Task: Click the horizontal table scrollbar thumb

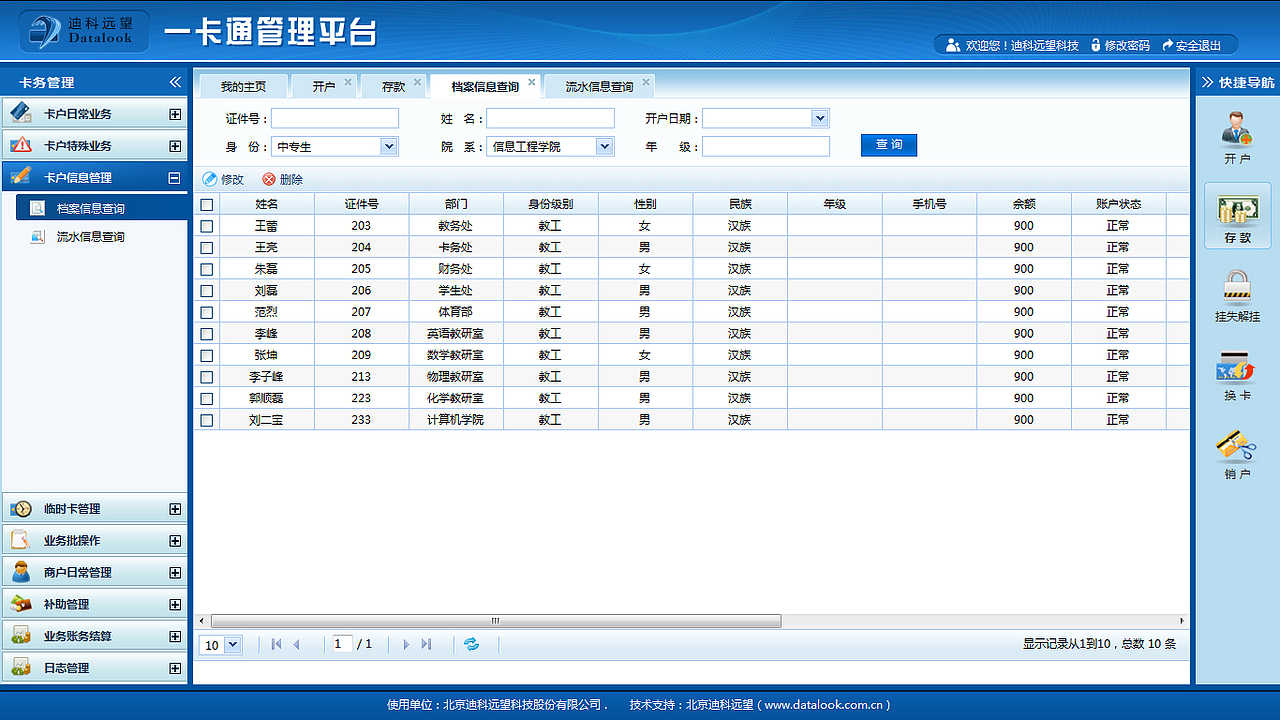Action: coord(496,621)
